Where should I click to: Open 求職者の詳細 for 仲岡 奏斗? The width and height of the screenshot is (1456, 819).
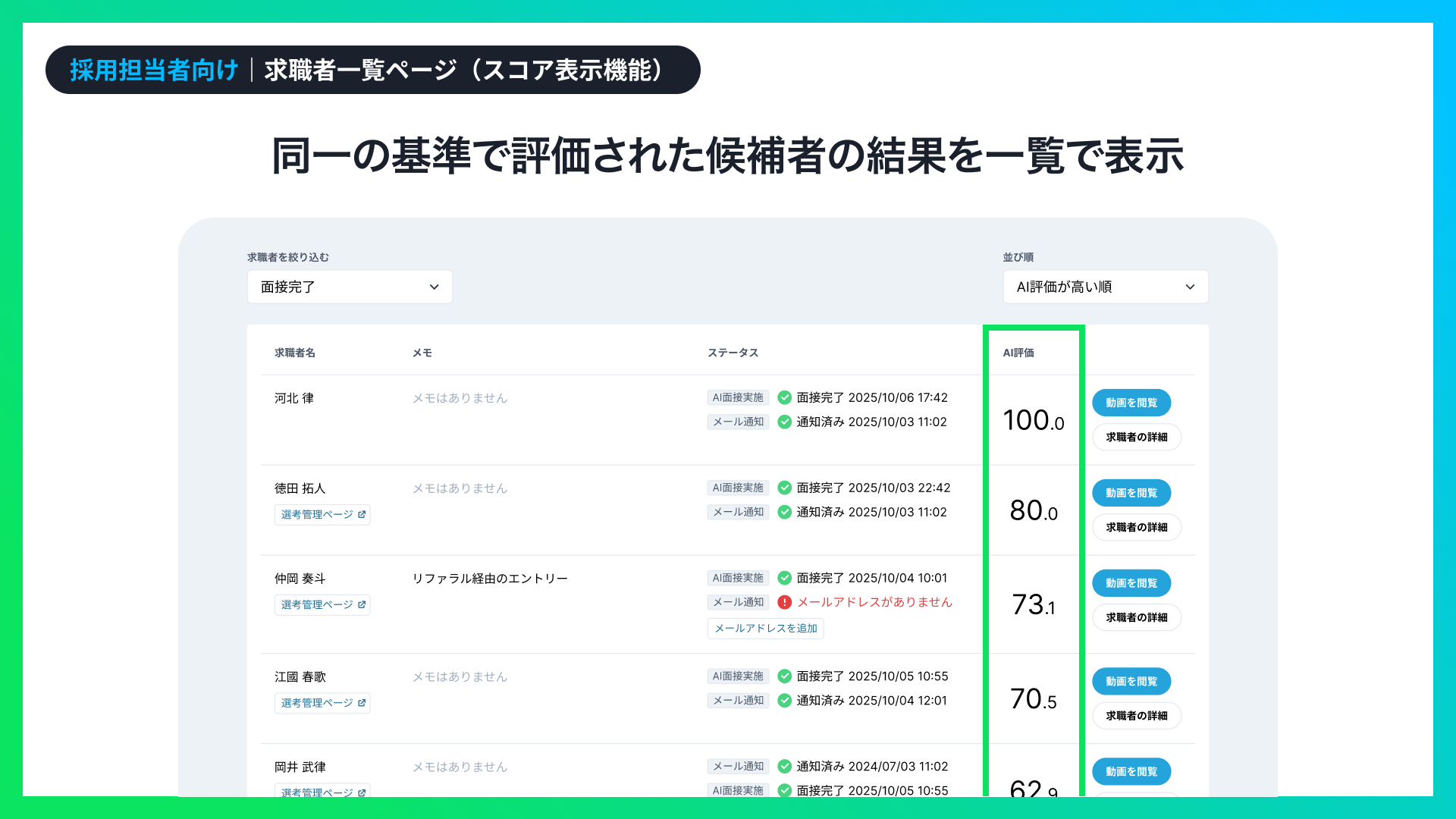[1136, 617]
